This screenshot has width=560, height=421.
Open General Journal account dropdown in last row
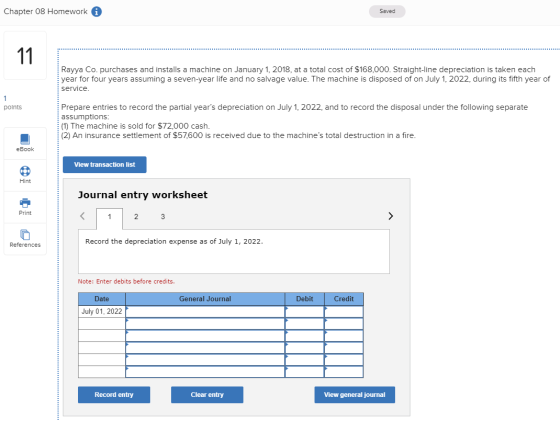pos(205,372)
